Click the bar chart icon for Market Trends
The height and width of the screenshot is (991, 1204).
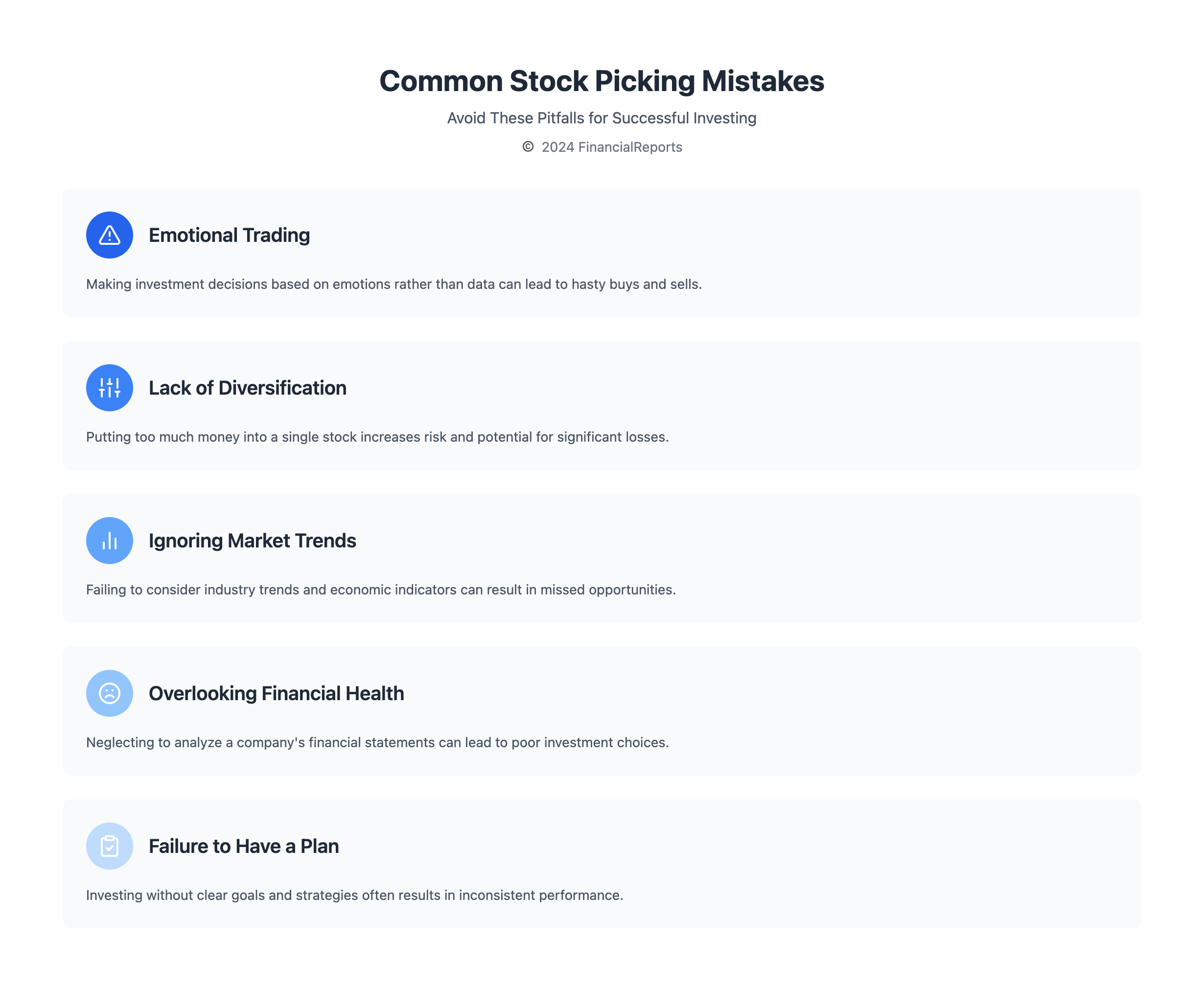coord(110,541)
